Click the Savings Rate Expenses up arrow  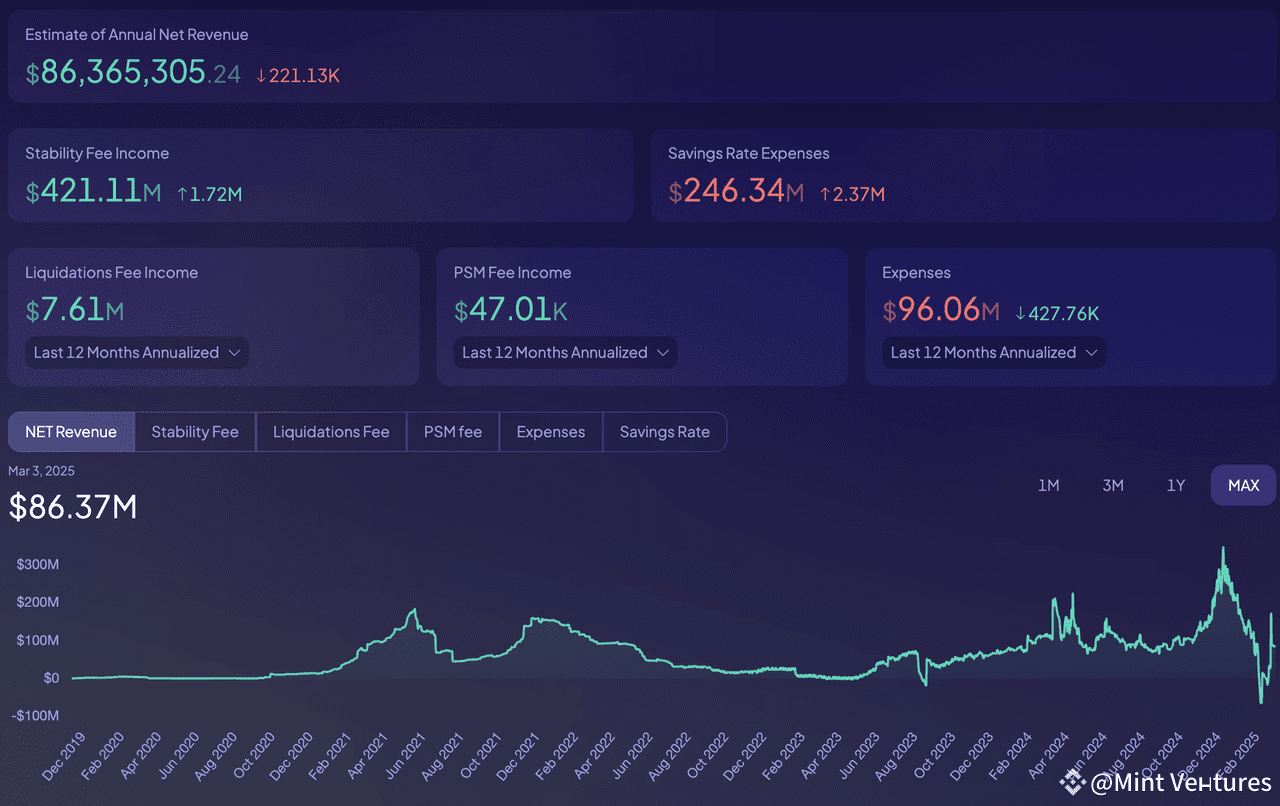tap(826, 194)
